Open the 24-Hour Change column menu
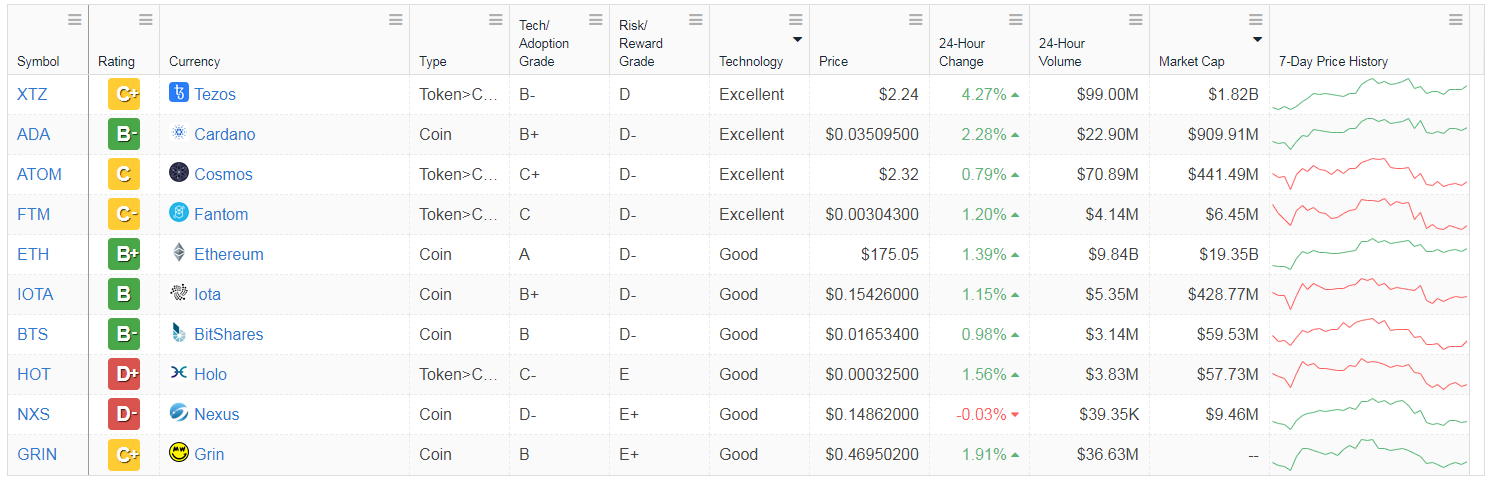Image resolution: width=1490 pixels, height=479 pixels. (1015, 20)
